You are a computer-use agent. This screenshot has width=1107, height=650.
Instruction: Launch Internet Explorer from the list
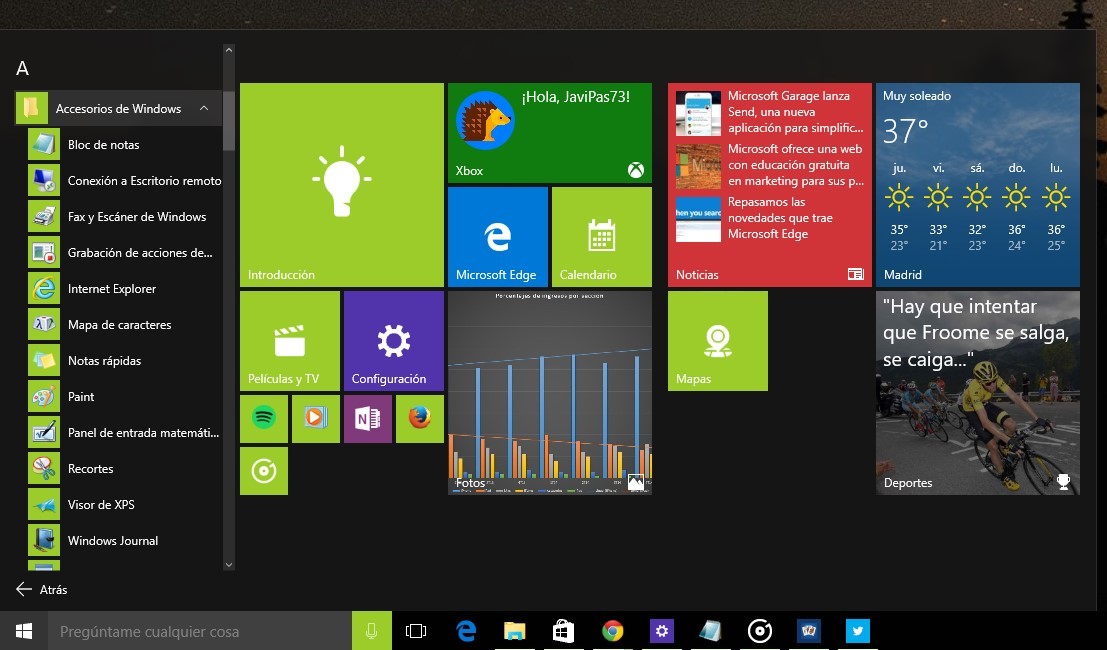[125, 289]
